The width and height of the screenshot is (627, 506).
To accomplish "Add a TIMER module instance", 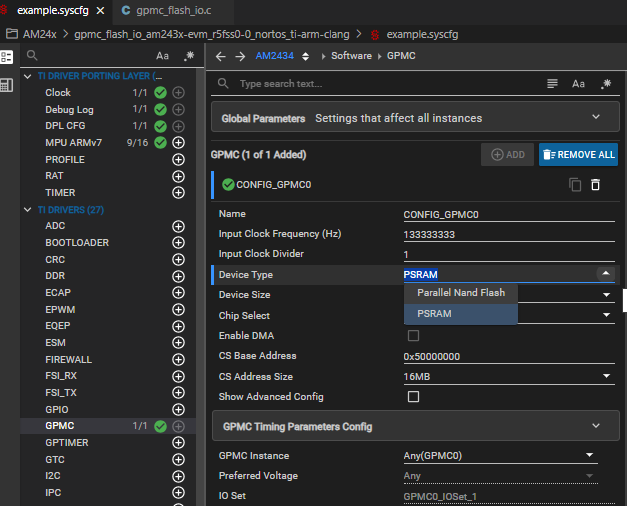I will coord(178,193).
